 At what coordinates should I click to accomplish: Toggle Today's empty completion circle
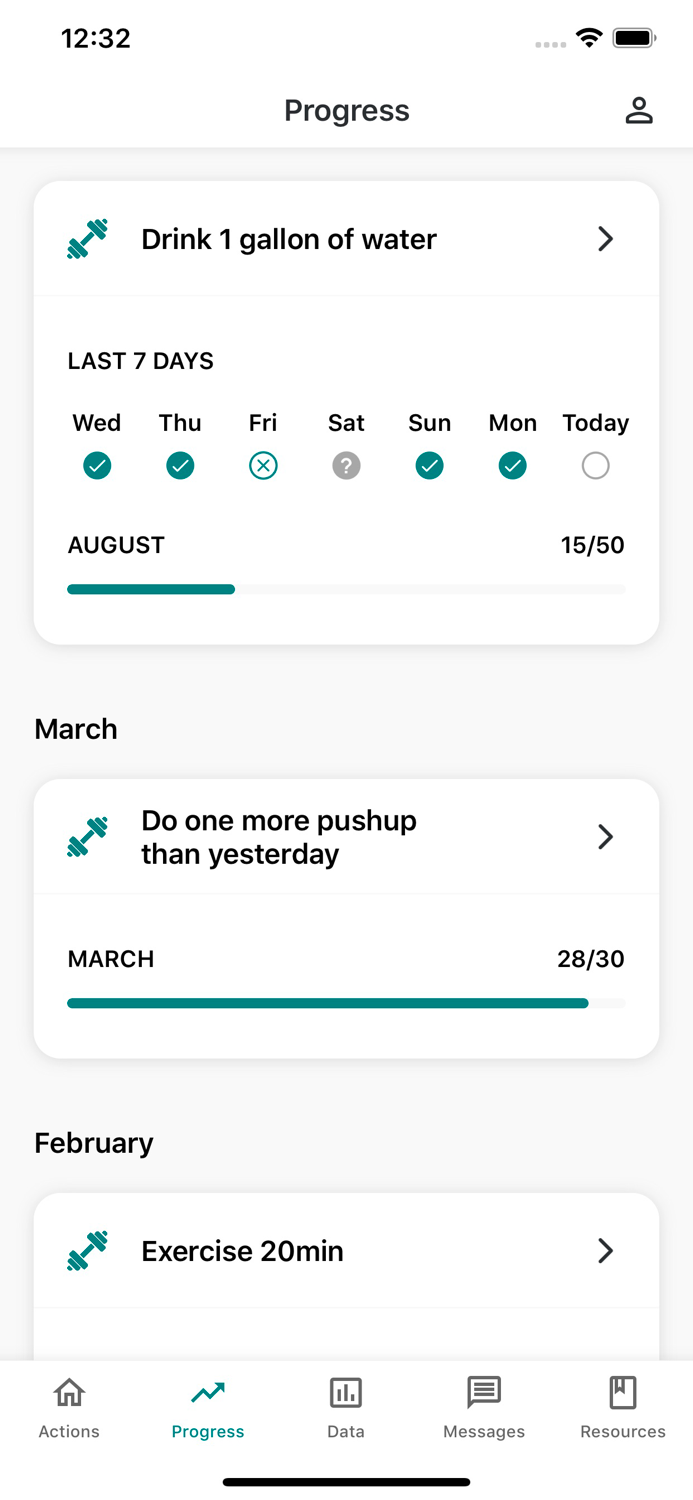click(595, 465)
